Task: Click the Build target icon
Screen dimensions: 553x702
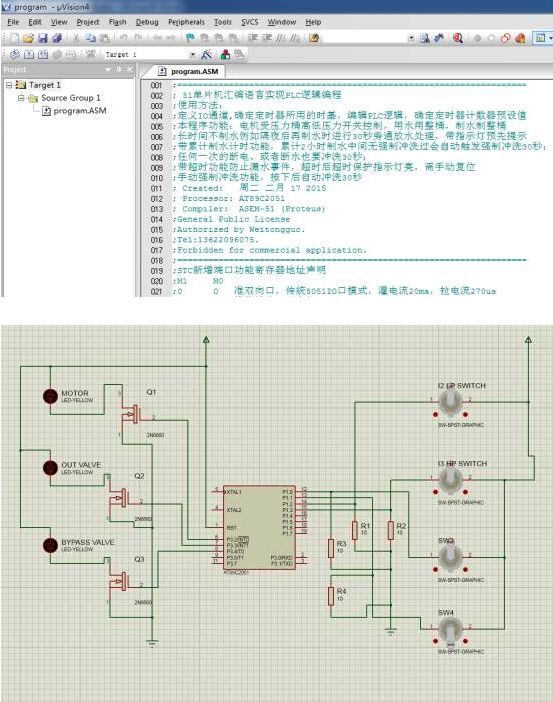Action: (x=29, y=55)
